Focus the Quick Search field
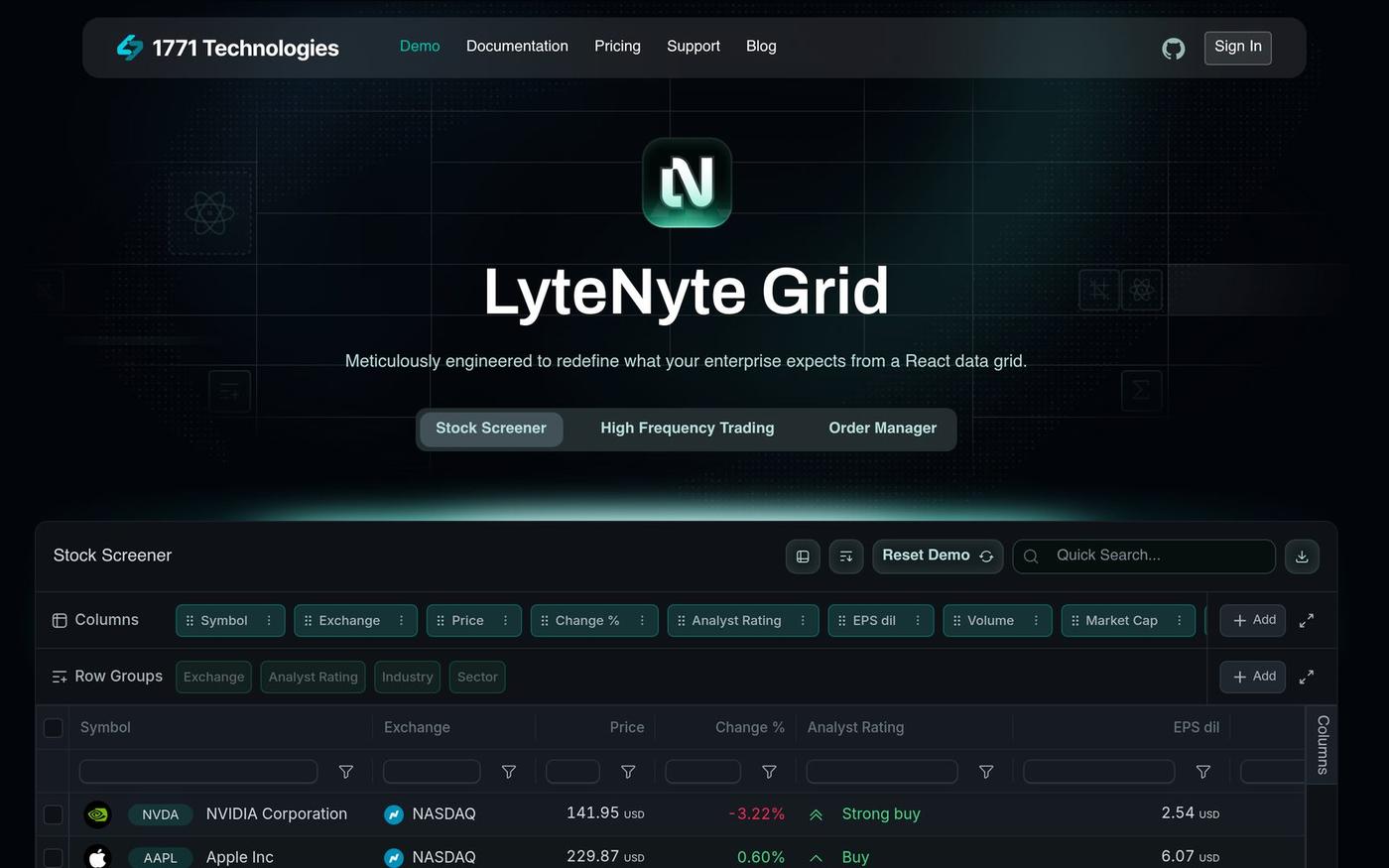 1144,557
